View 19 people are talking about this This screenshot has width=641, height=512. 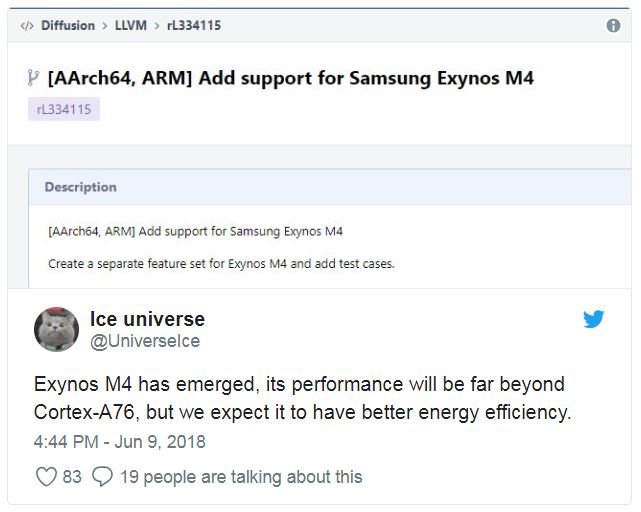pyautogui.click(x=240, y=477)
